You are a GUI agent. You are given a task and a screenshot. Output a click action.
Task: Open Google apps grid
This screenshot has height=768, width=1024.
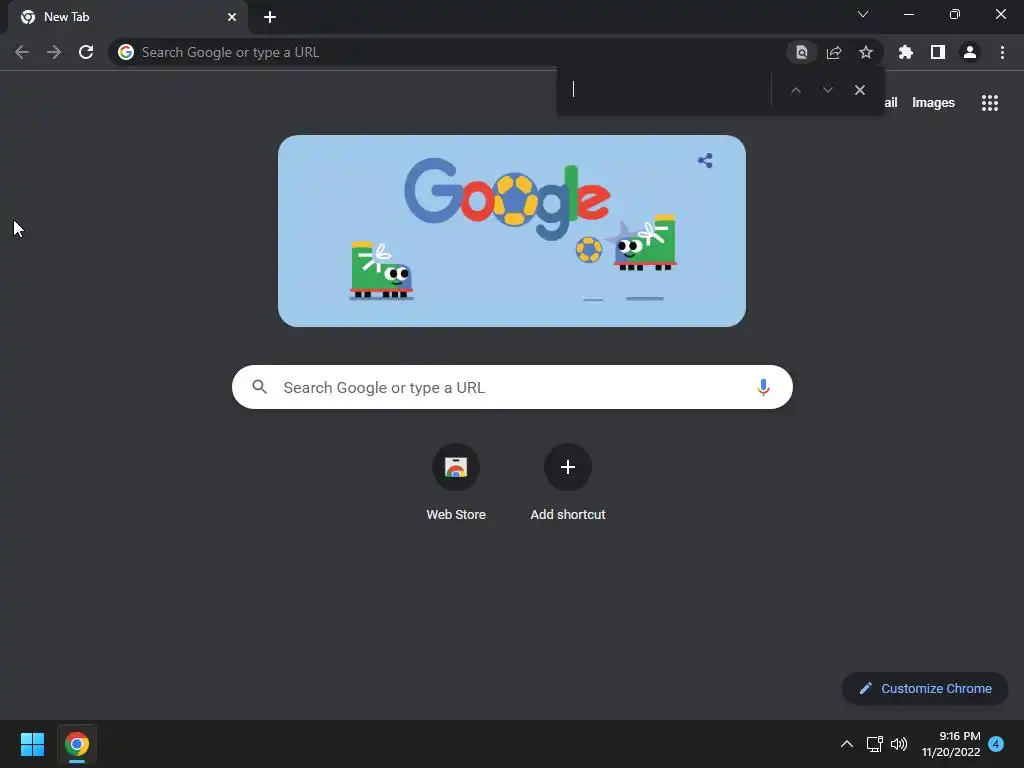point(990,103)
